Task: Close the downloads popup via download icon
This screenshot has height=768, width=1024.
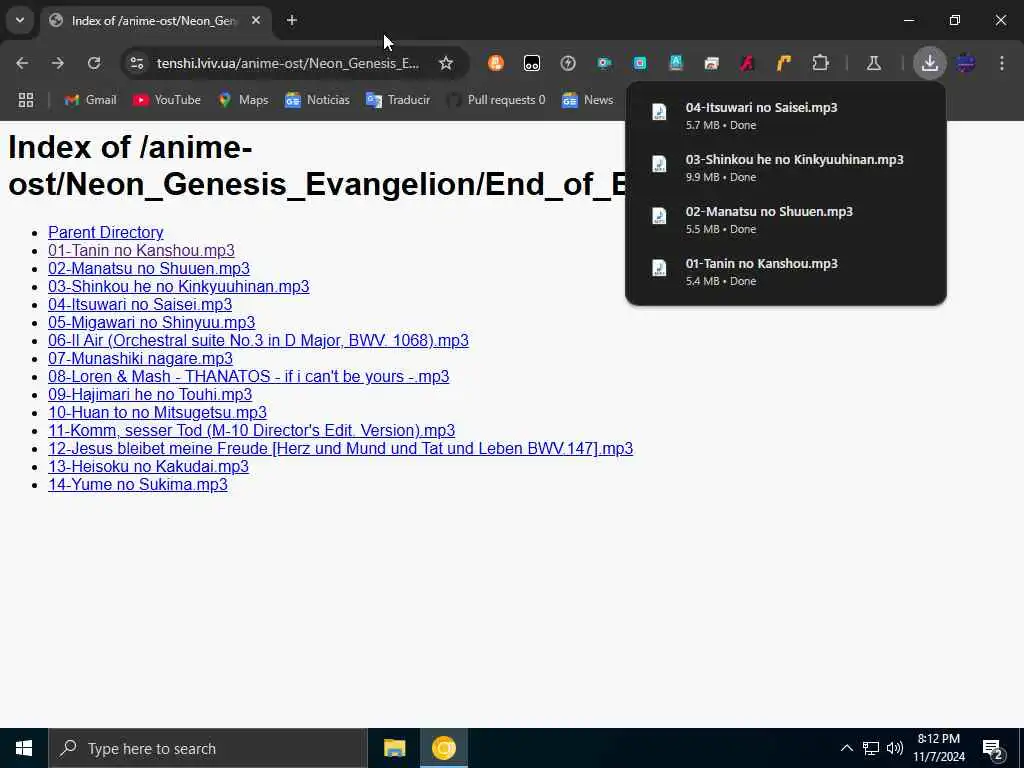Action: click(x=929, y=63)
